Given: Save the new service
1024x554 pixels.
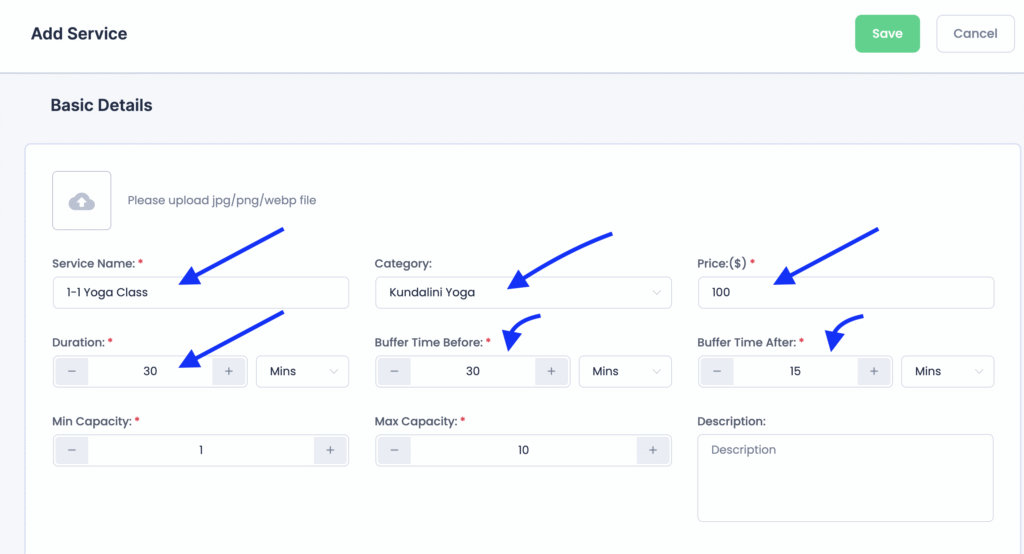Looking at the screenshot, I should pyautogui.click(x=887, y=33).
